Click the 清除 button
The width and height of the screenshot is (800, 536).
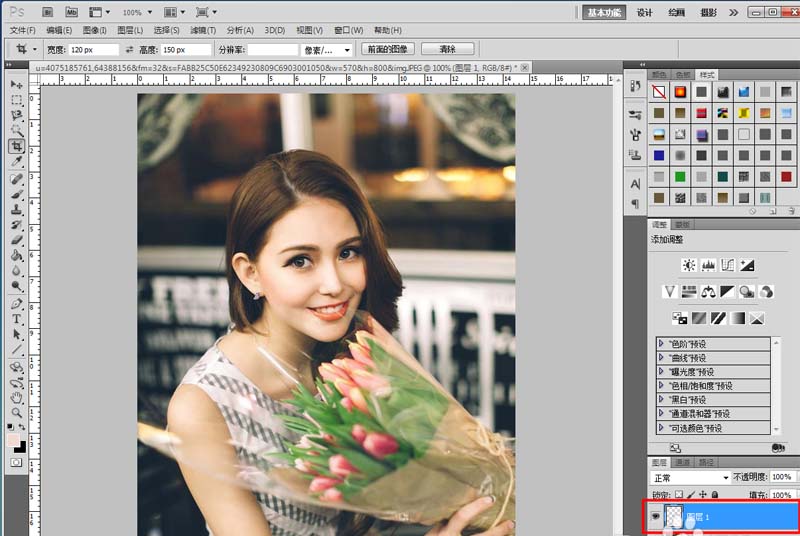coord(447,49)
